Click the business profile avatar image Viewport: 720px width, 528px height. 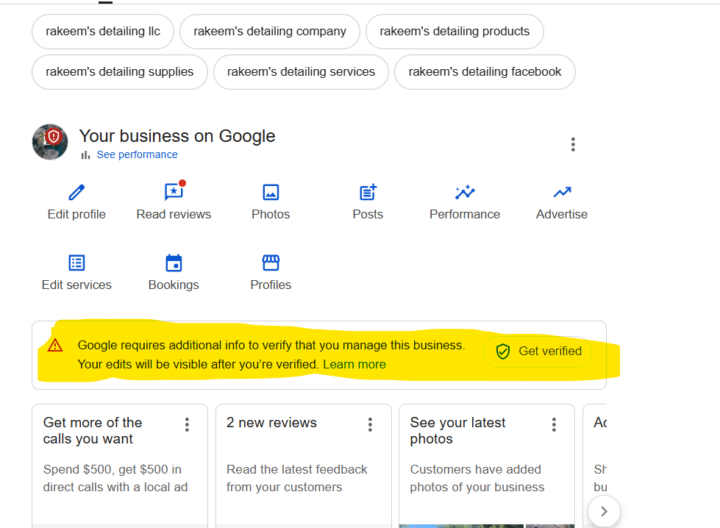(50, 142)
